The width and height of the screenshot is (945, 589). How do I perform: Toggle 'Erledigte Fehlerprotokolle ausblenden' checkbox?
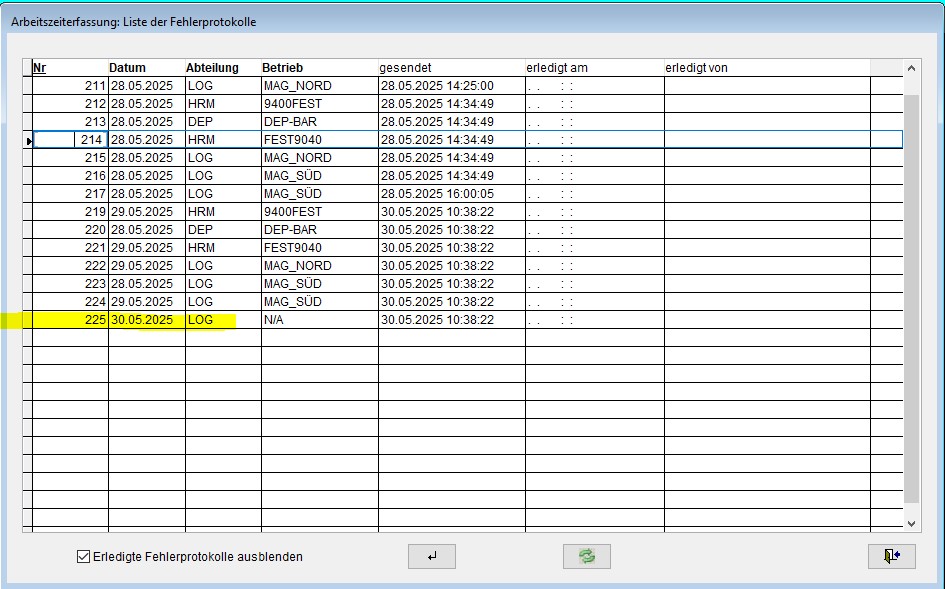(x=84, y=556)
